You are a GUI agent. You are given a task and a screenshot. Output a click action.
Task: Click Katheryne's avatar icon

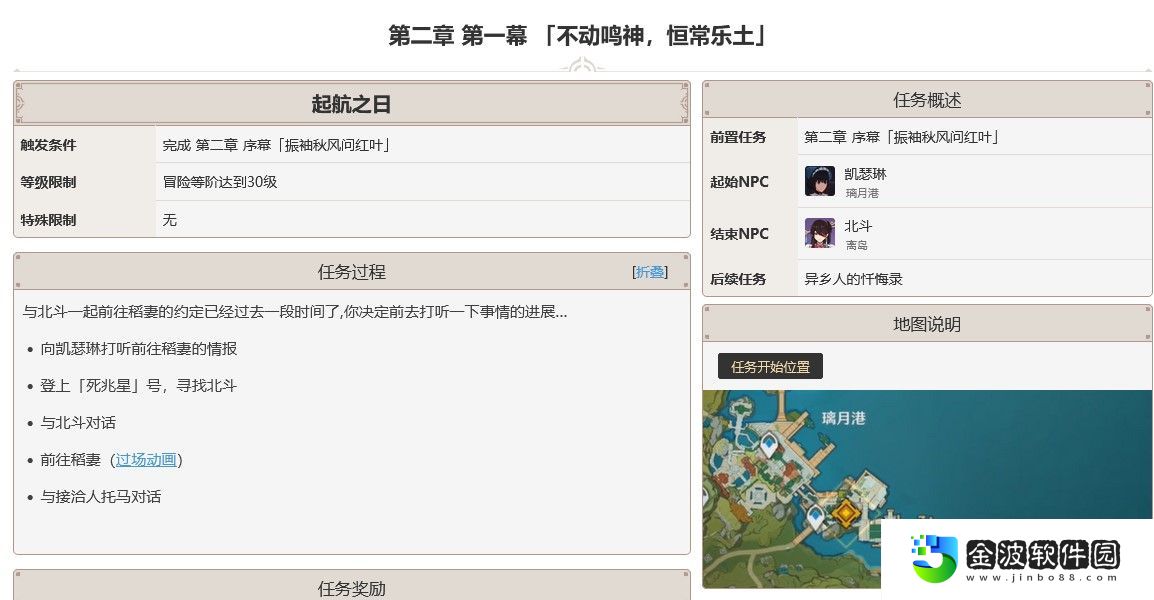(819, 181)
